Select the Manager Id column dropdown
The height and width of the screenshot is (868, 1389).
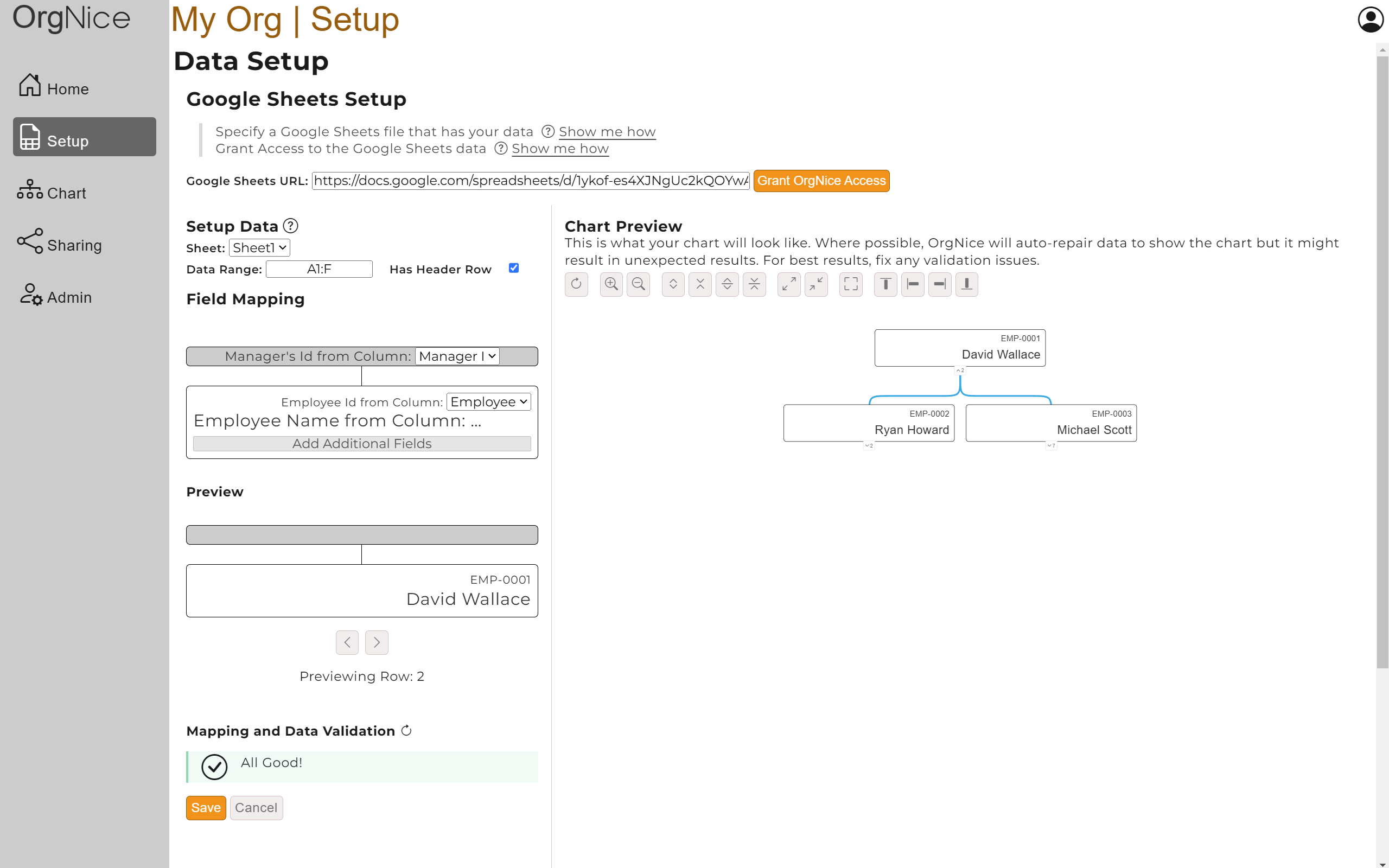tap(456, 355)
